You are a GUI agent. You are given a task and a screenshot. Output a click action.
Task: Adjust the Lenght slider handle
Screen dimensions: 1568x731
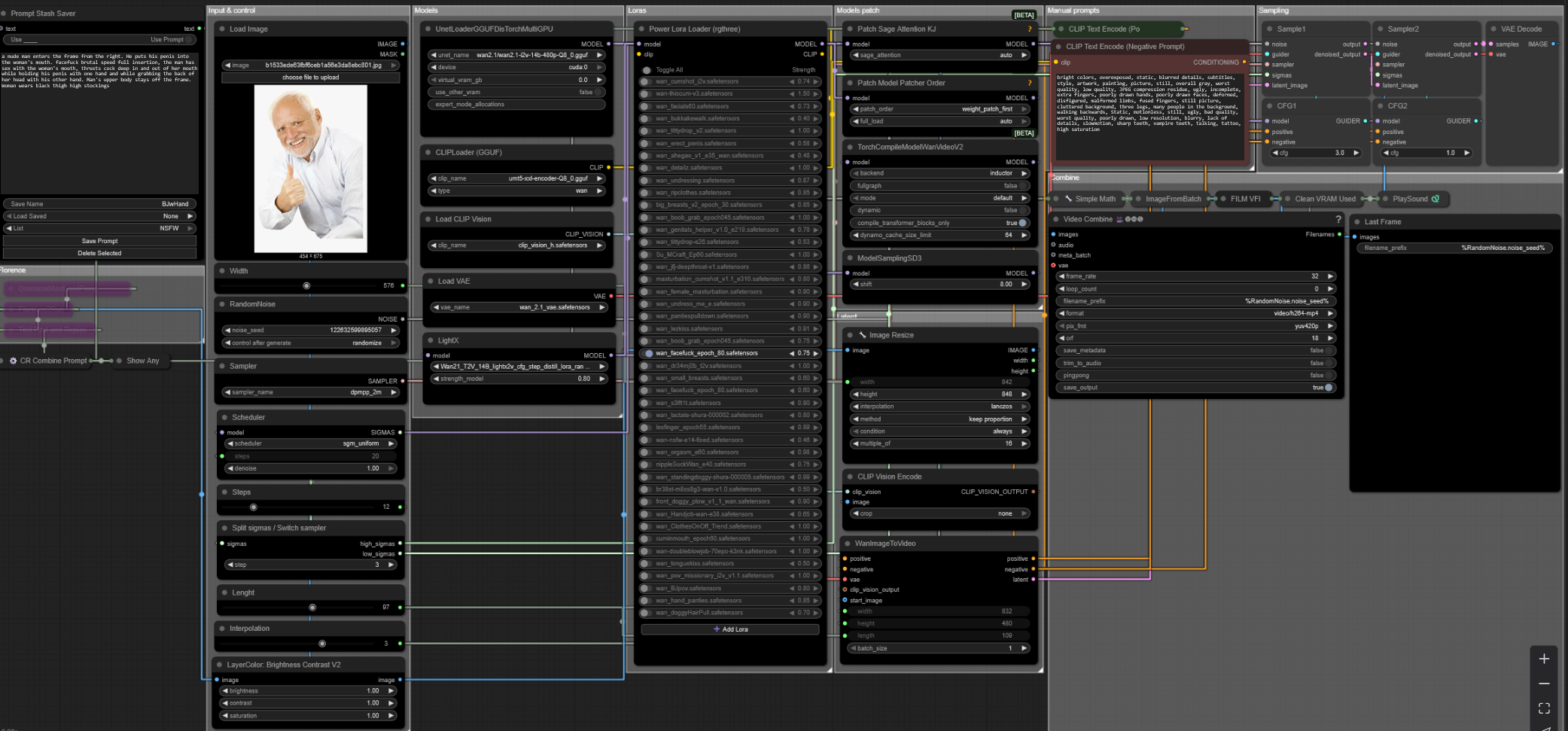coord(312,608)
